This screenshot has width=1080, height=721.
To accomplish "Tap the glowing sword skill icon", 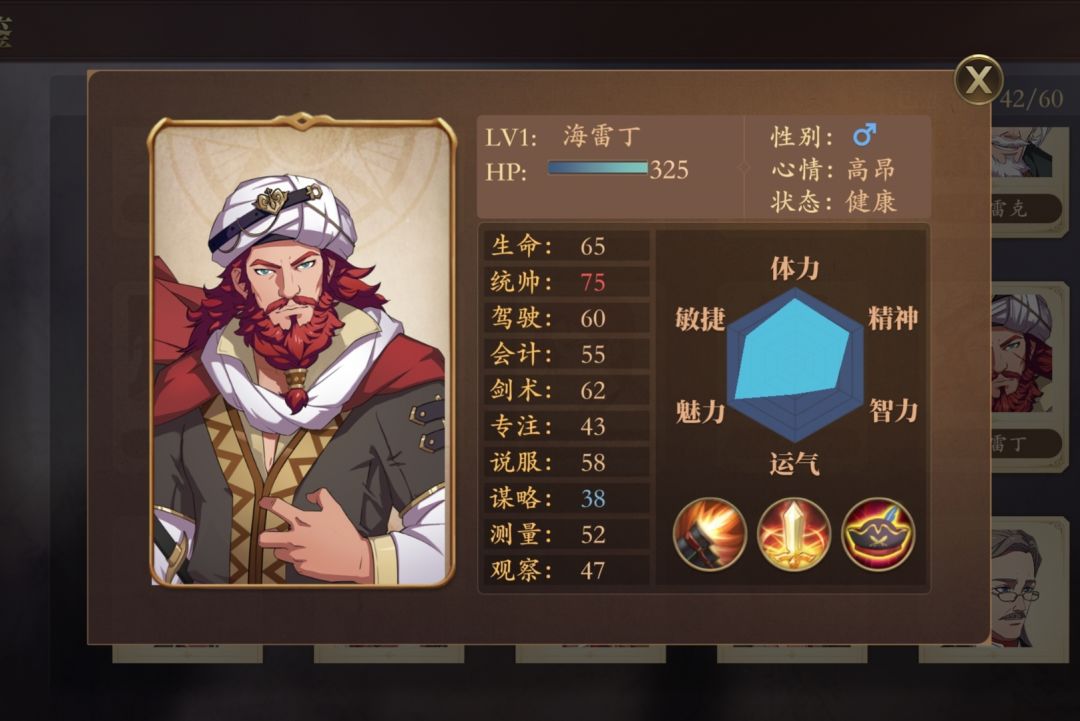I will [793, 534].
